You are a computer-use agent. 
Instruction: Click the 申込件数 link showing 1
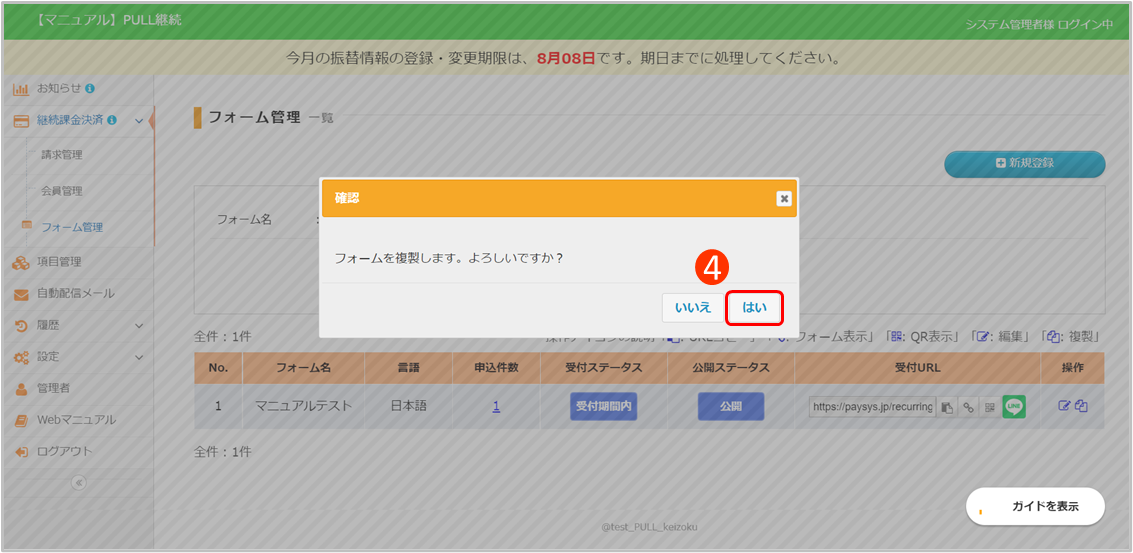tap(496, 407)
